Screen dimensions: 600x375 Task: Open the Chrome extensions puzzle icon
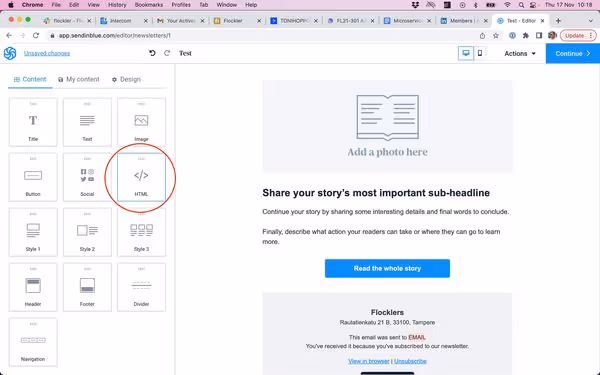pyautogui.click(x=526, y=36)
